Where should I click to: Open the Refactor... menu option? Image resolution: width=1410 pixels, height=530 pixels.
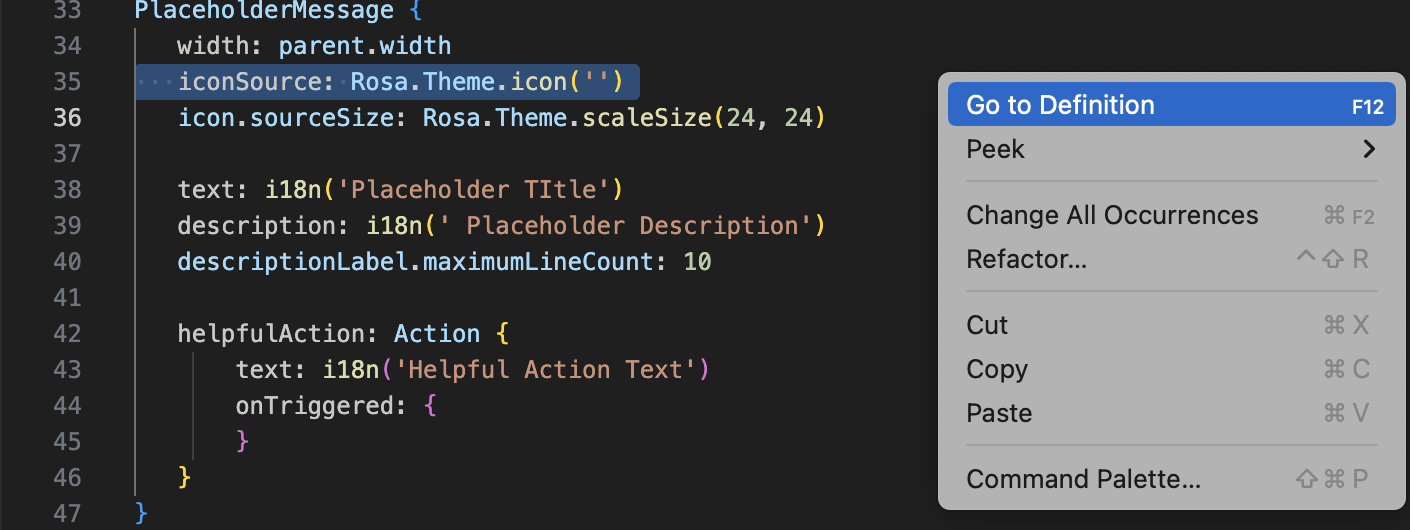[1026, 259]
